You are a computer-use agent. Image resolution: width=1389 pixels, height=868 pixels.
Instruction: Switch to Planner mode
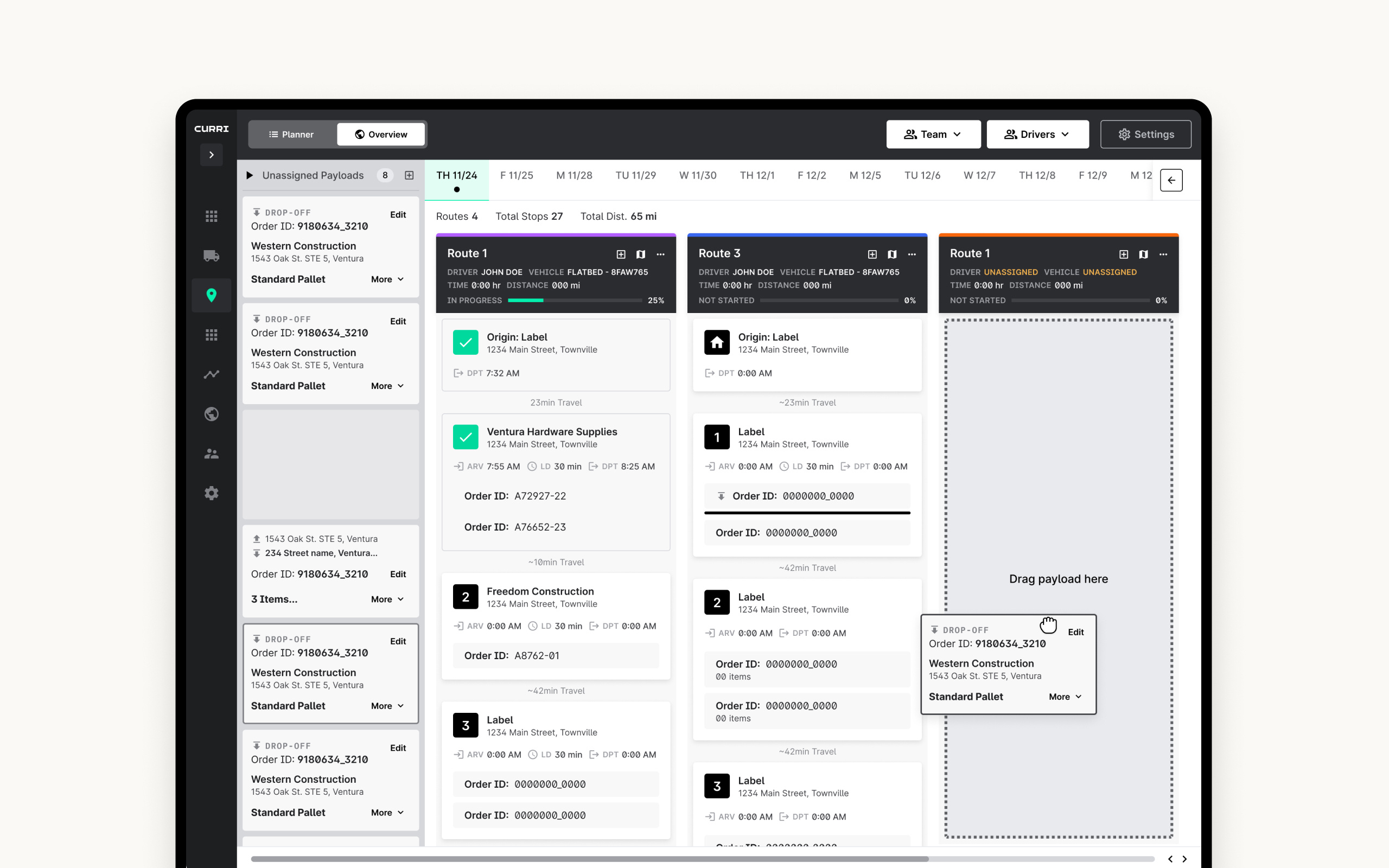pos(292,134)
